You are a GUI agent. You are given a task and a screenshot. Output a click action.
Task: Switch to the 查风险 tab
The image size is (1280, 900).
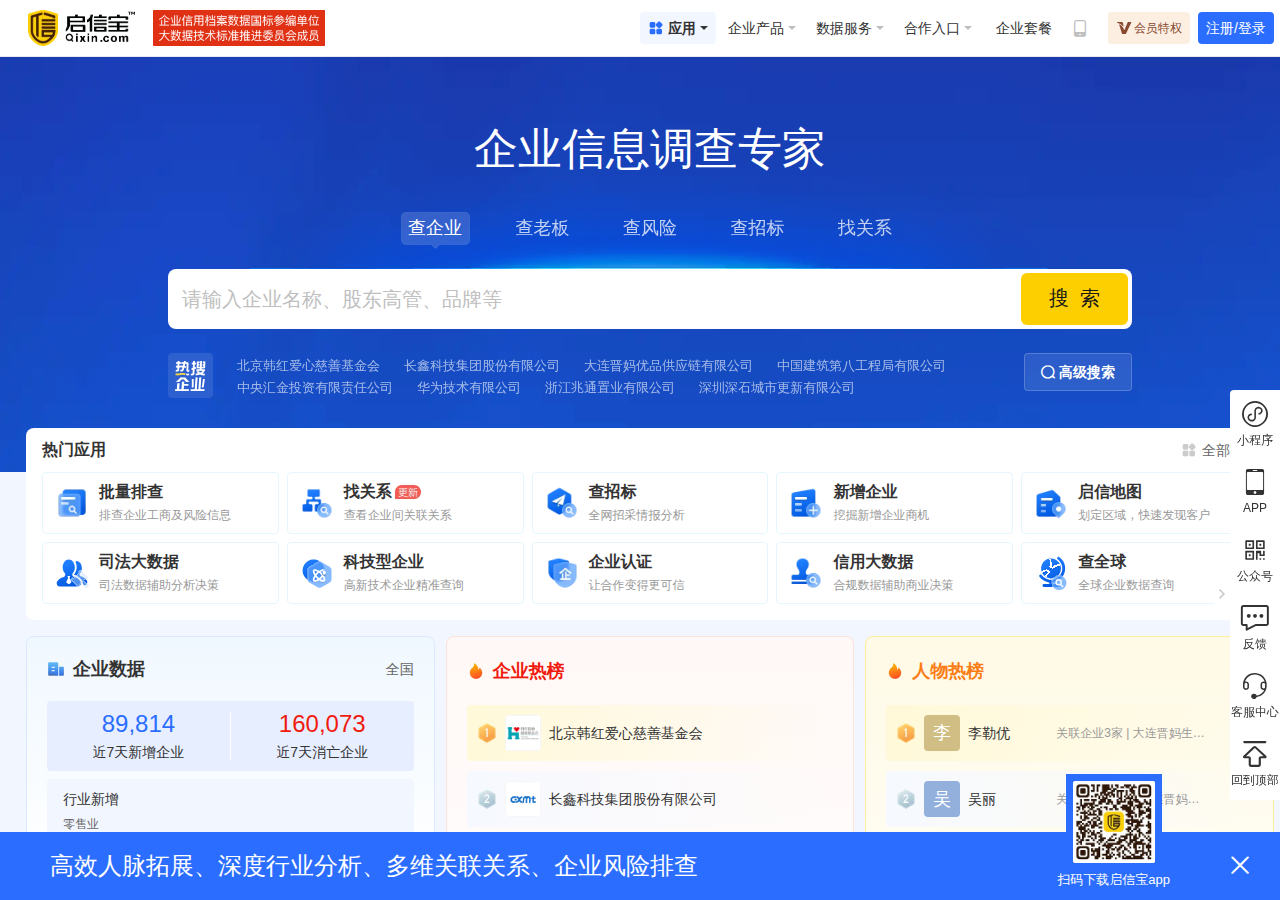(x=650, y=228)
